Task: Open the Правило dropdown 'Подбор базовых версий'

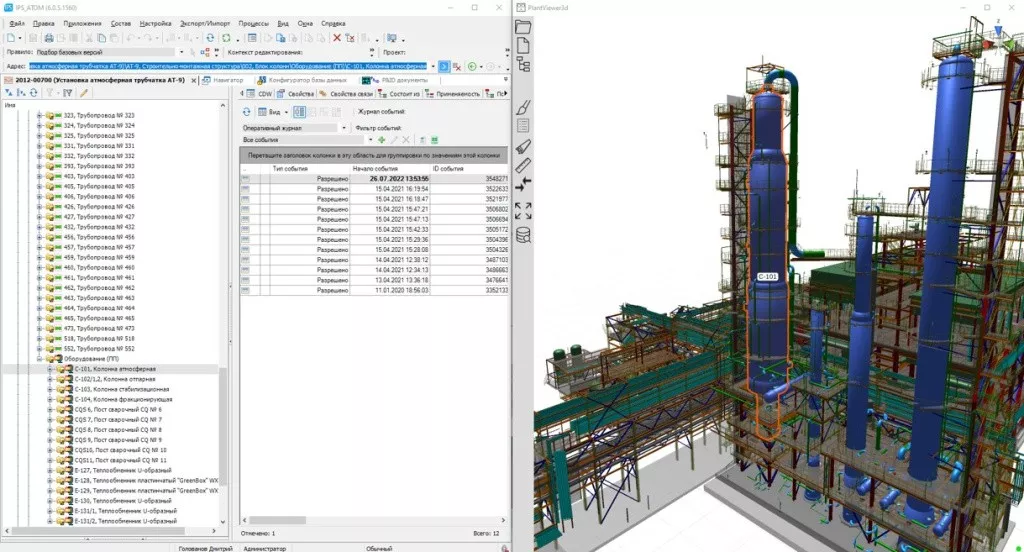Action: coord(182,52)
